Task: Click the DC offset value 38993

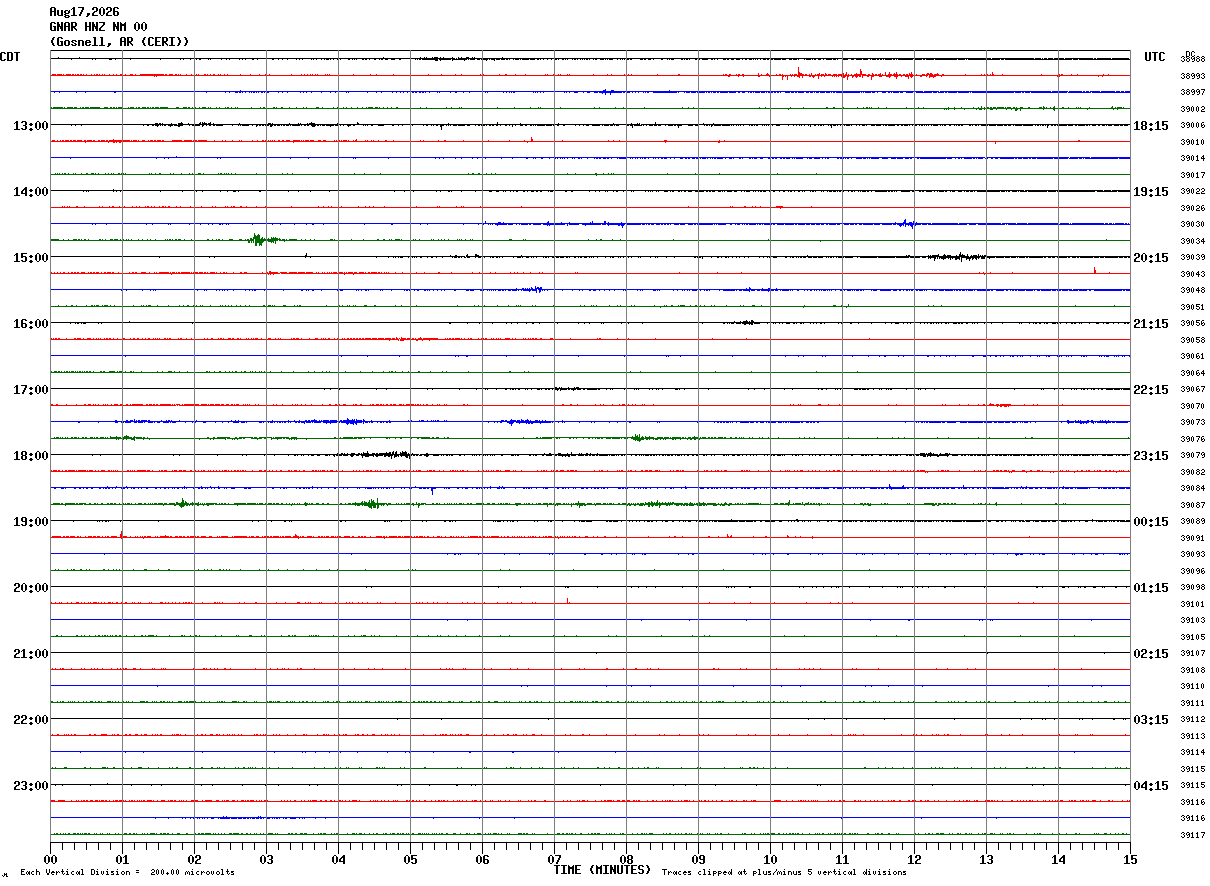Action: click(x=1192, y=76)
